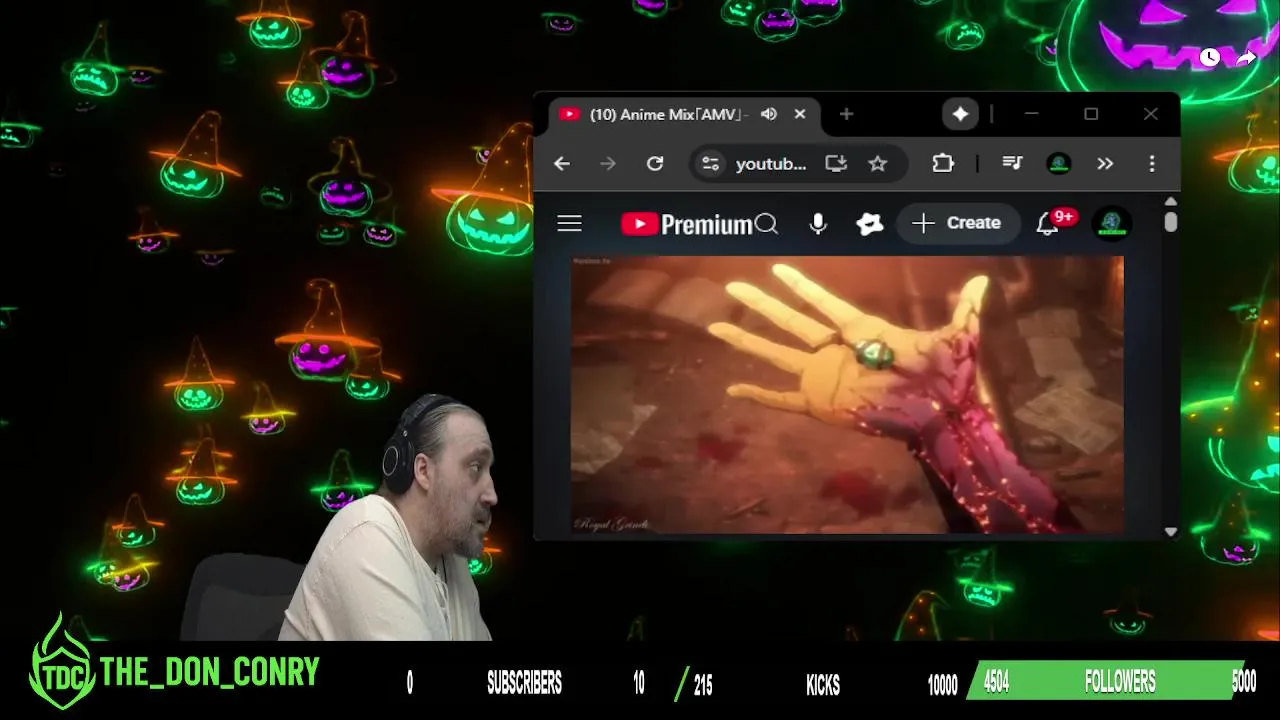
Task: Open the Chrome profile avatar
Action: [1059, 163]
